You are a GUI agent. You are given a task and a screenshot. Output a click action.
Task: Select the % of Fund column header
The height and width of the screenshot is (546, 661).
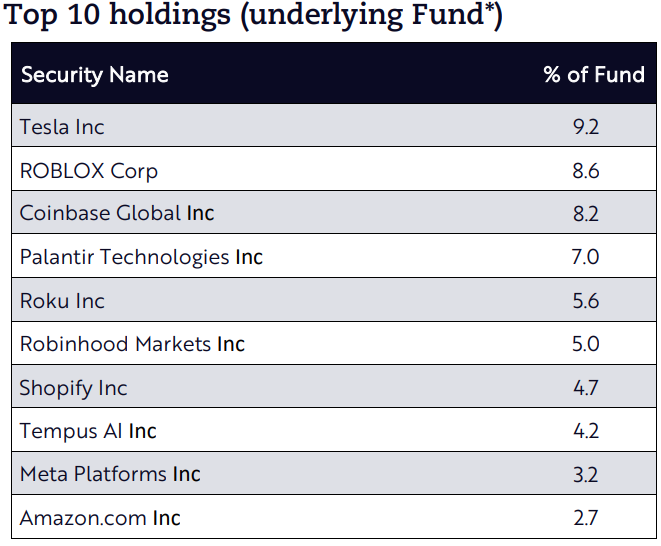594,75
